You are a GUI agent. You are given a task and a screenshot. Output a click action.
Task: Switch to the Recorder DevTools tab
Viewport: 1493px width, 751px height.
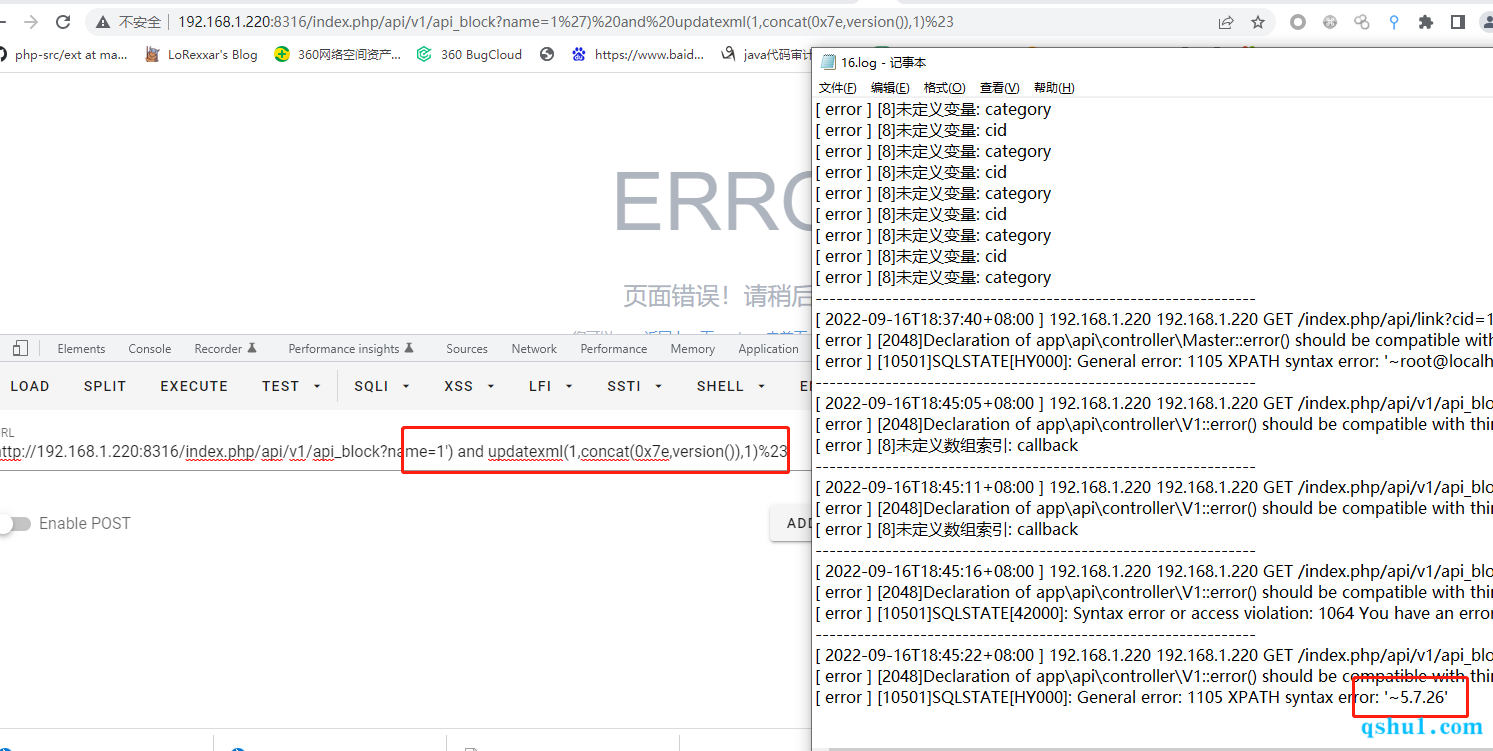tap(225, 349)
